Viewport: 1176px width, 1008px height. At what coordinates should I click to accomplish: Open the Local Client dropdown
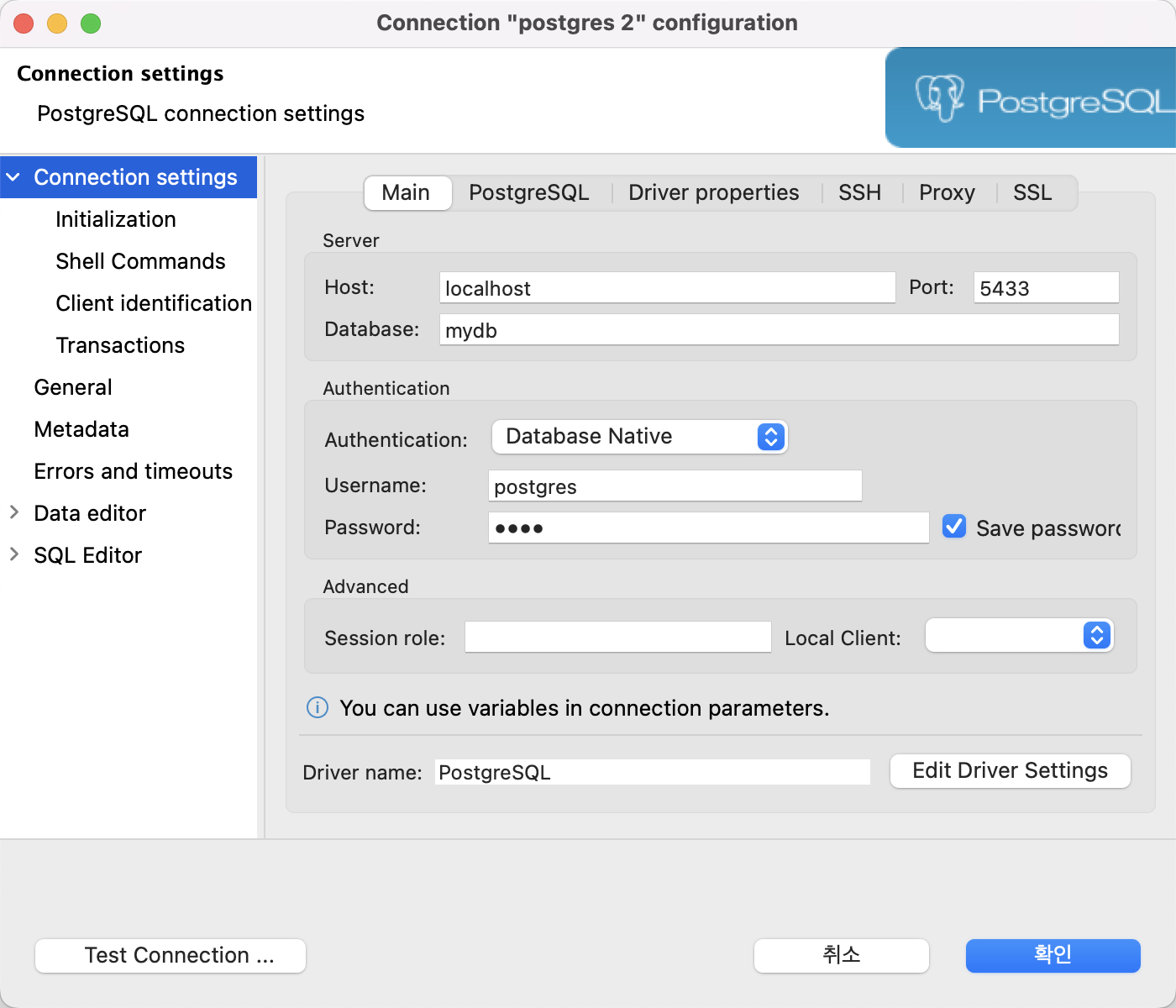coord(1019,635)
